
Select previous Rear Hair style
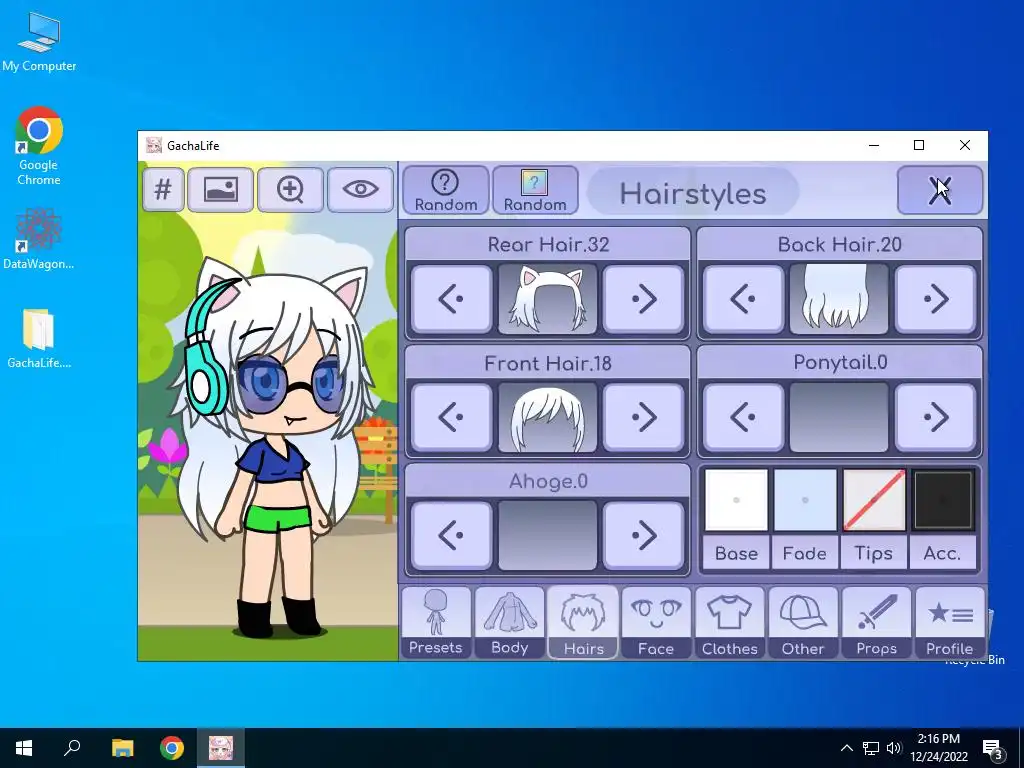(451, 299)
